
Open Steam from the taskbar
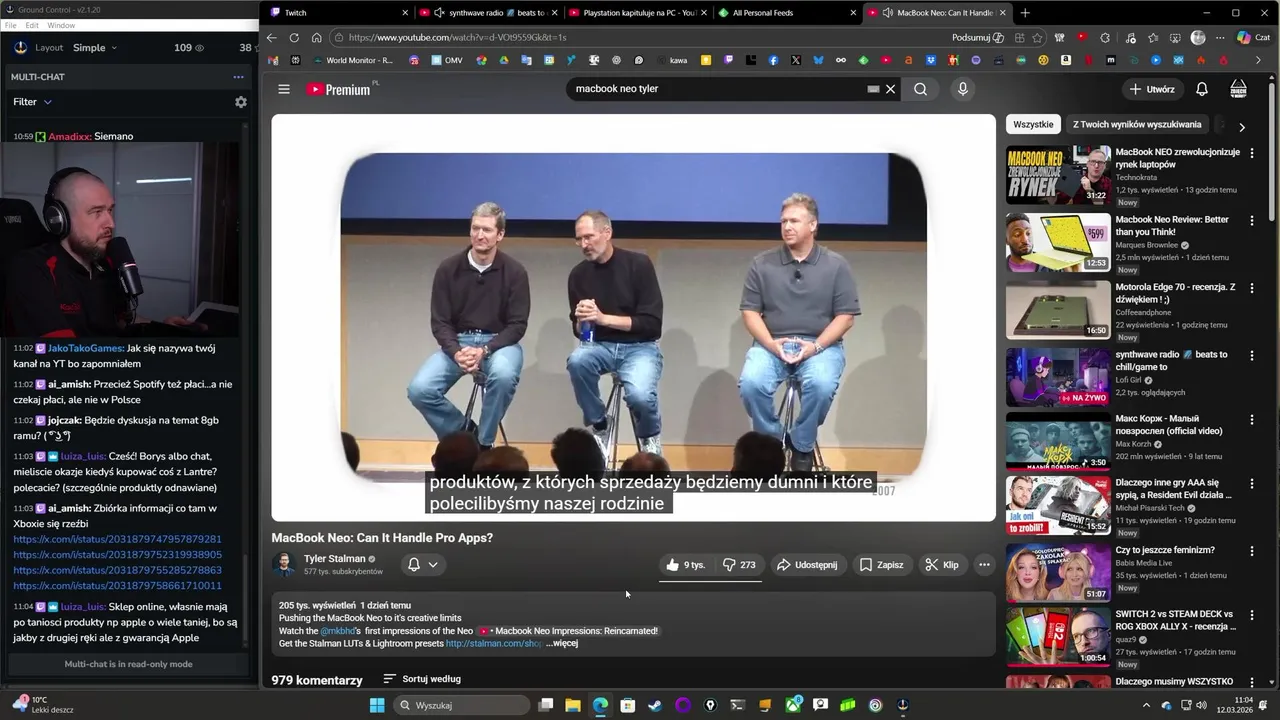click(x=655, y=705)
